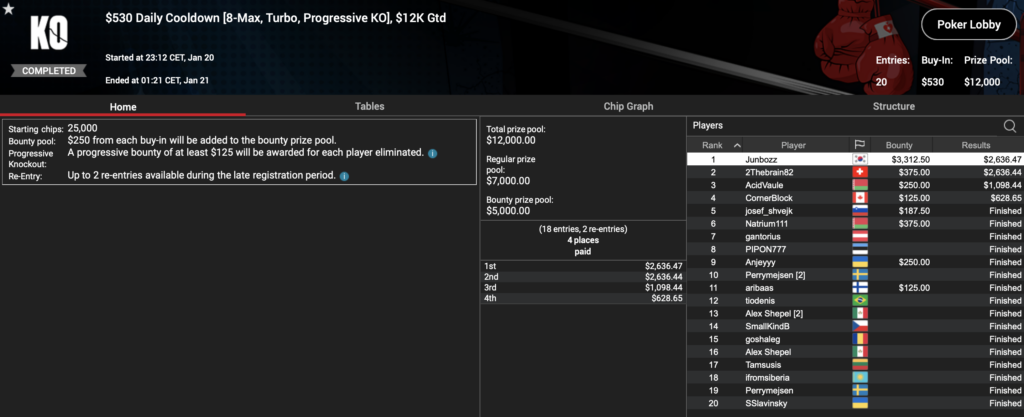Open the Chip Graph tab

[x=628, y=106]
